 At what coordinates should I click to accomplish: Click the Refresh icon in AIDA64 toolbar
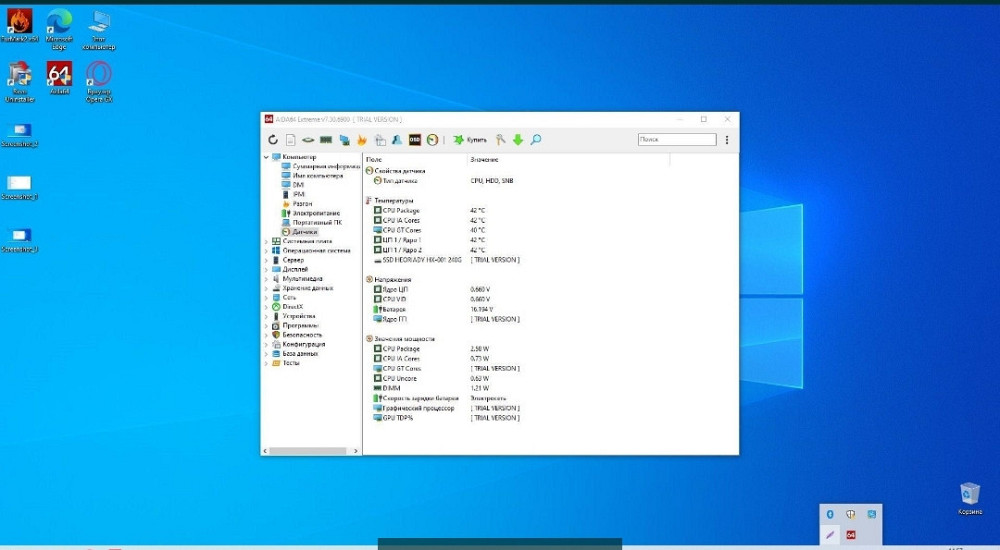coord(273,140)
